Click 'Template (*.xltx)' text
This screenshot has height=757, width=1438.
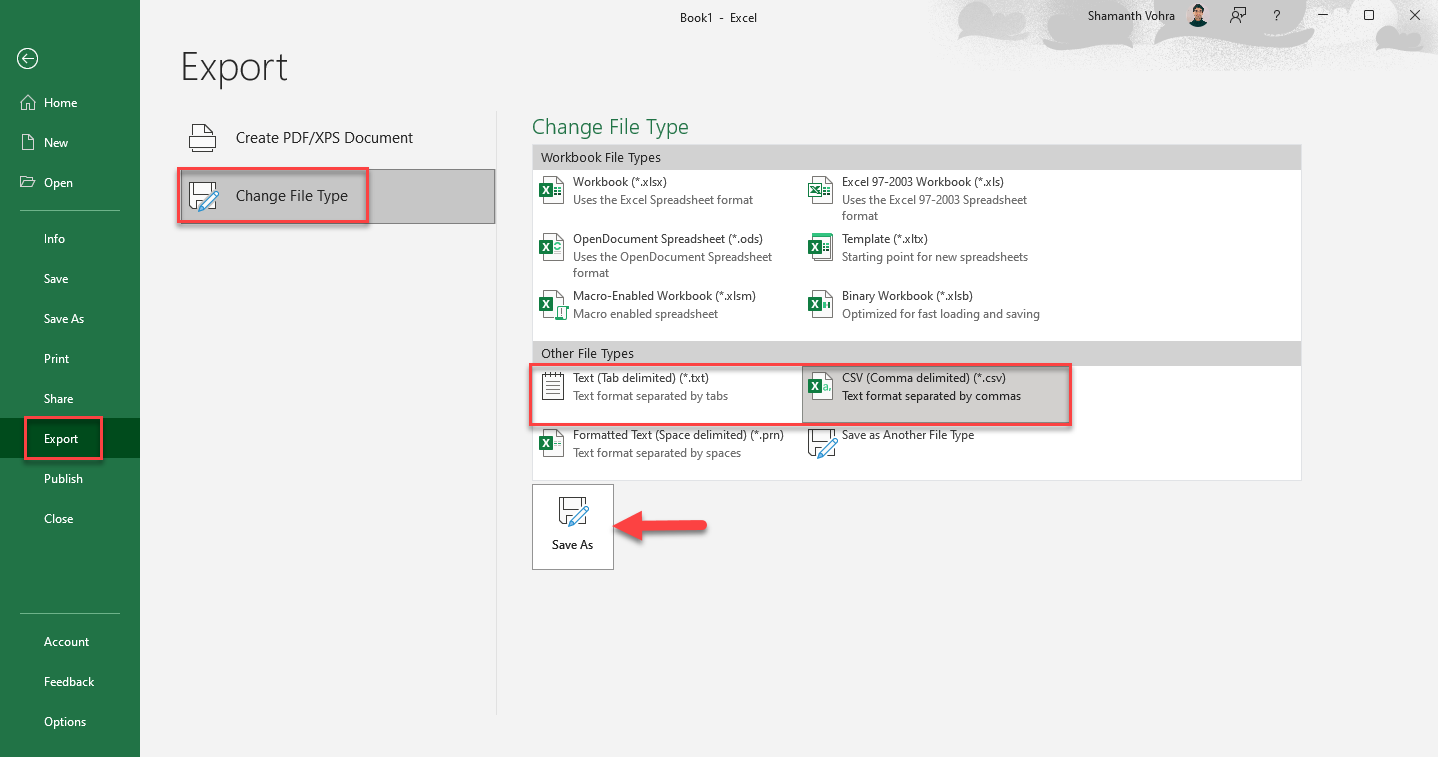[885, 239]
